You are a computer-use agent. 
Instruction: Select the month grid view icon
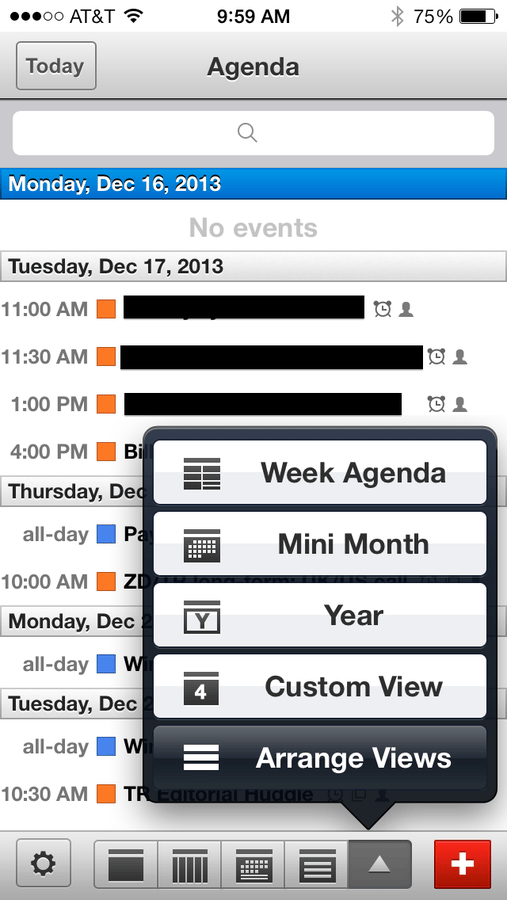[x=253, y=864]
